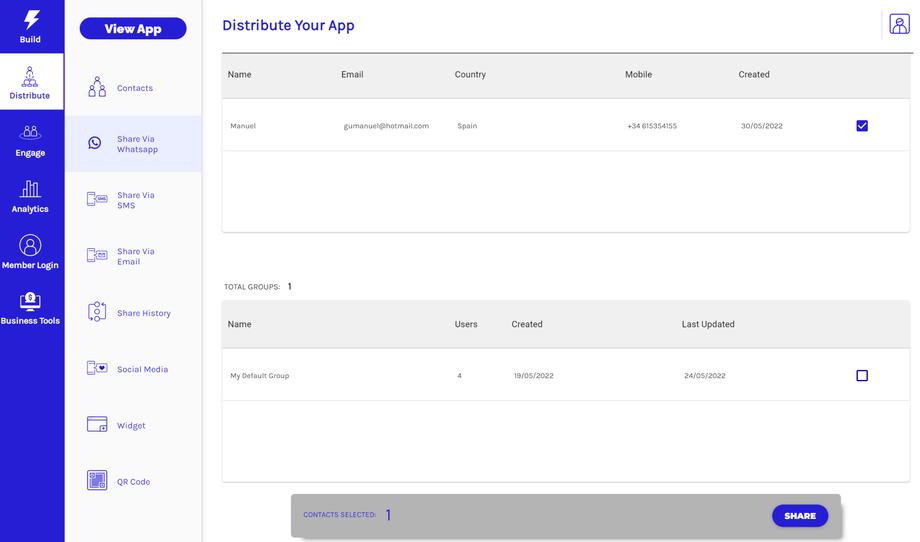This screenshot has height=542, width=920.
Task: Select the Engage people icon
Action: 30,132
